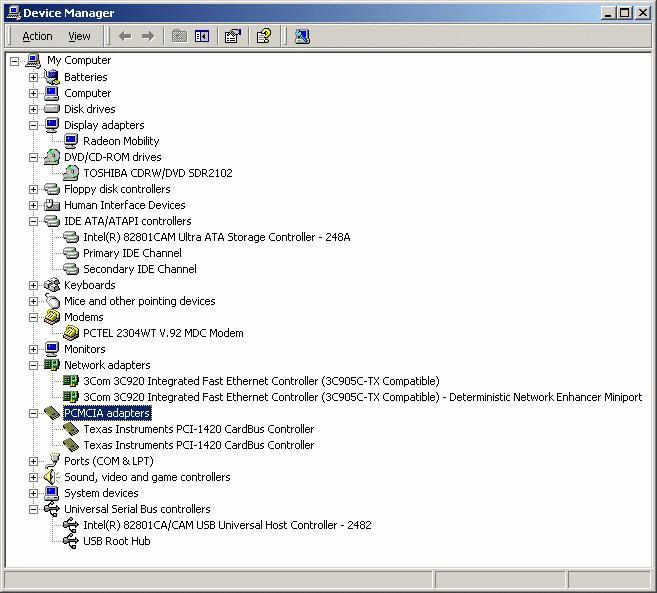Collapse the PCMCIA adapters node
The image size is (657, 593).
(34, 413)
